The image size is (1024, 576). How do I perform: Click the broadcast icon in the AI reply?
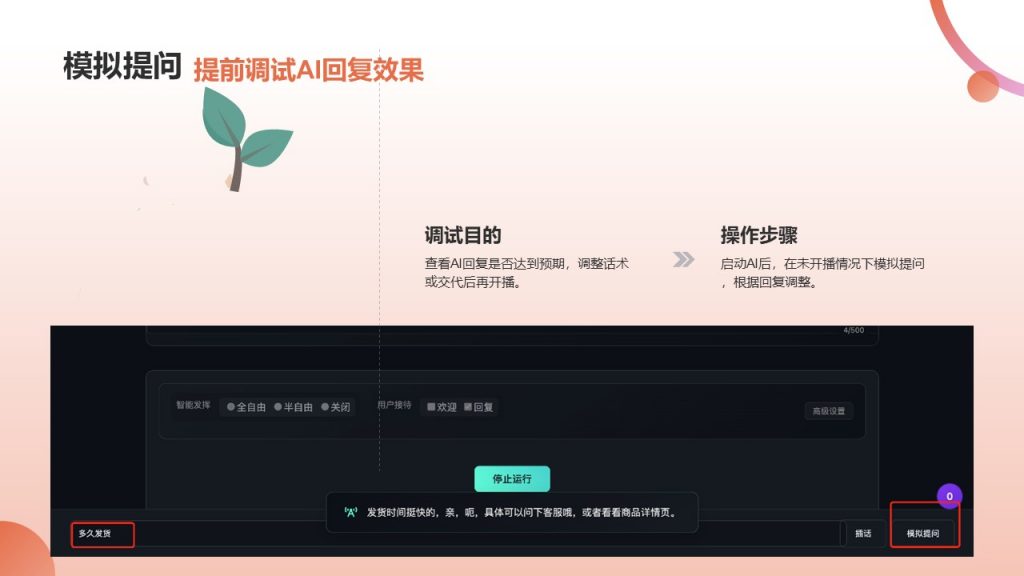350,512
